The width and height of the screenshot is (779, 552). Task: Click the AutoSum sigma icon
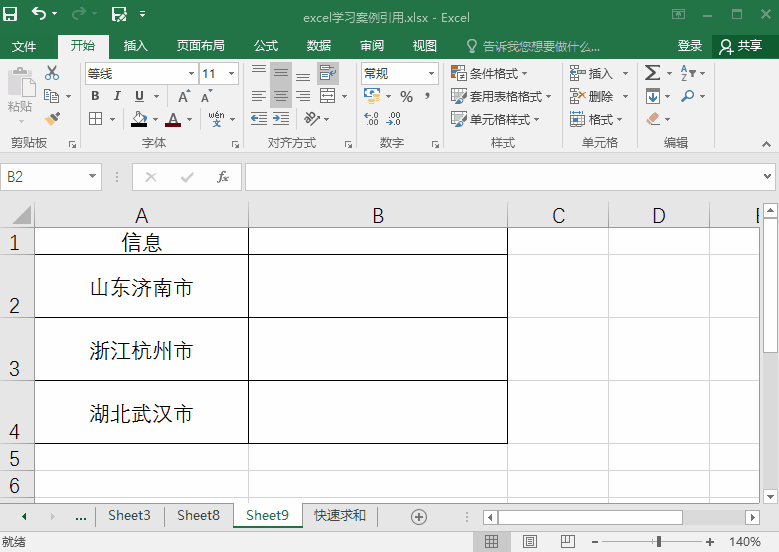tap(652, 73)
